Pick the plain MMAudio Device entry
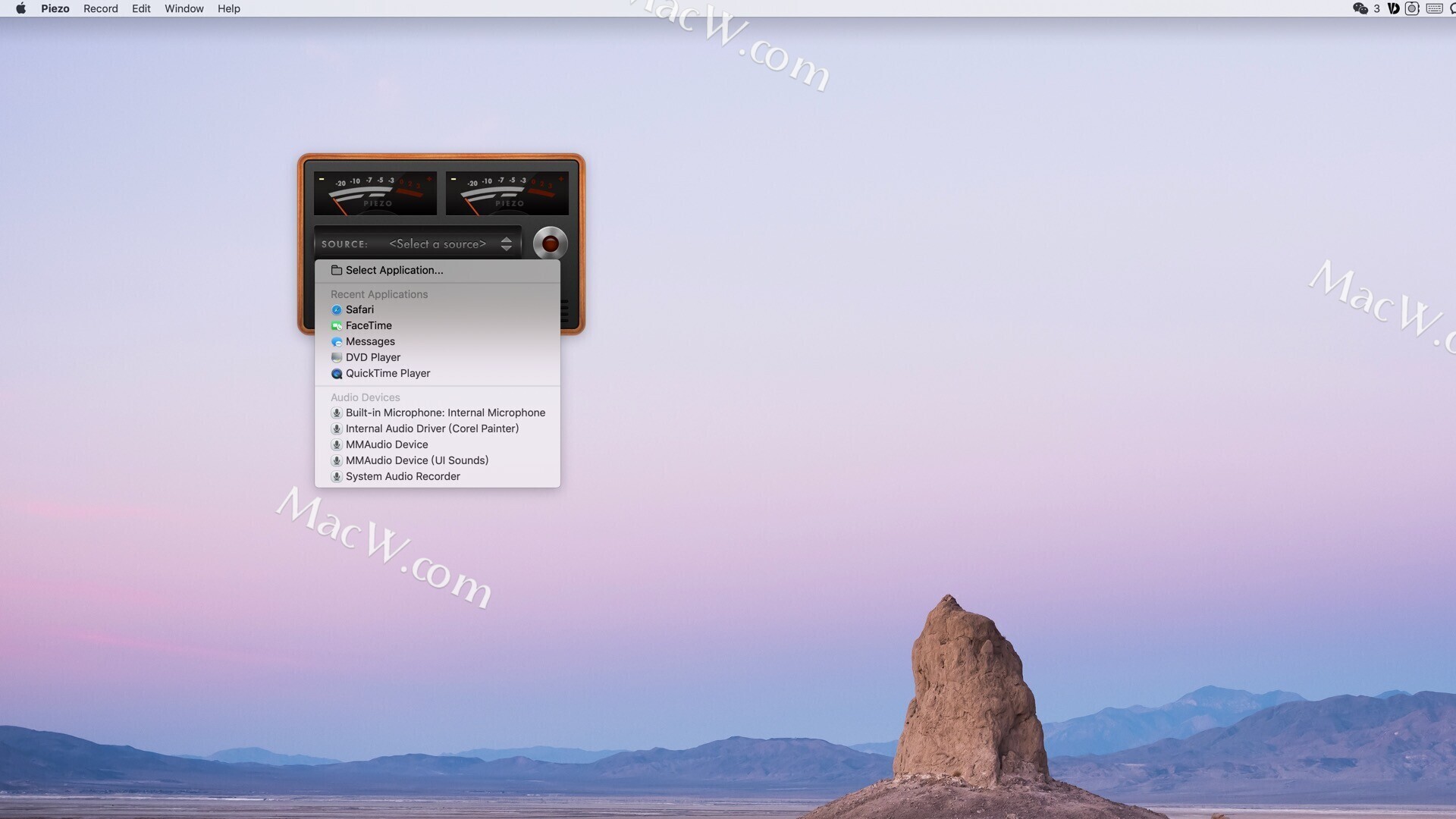Image resolution: width=1456 pixels, height=819 pixels. (x=438, y=444)
